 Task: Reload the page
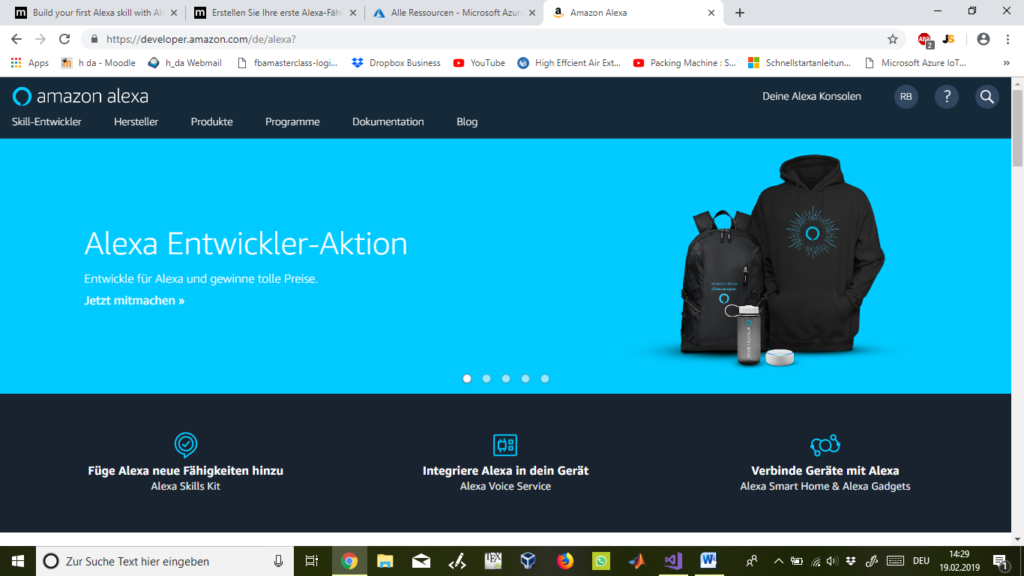click(64, 39)
